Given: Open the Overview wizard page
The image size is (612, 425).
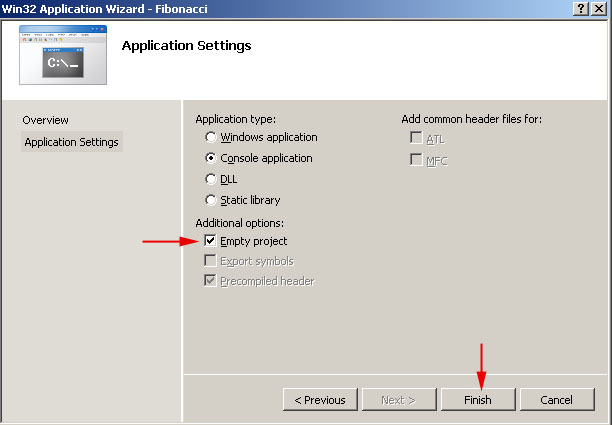Looking at the screenshot, I should 45,120.
